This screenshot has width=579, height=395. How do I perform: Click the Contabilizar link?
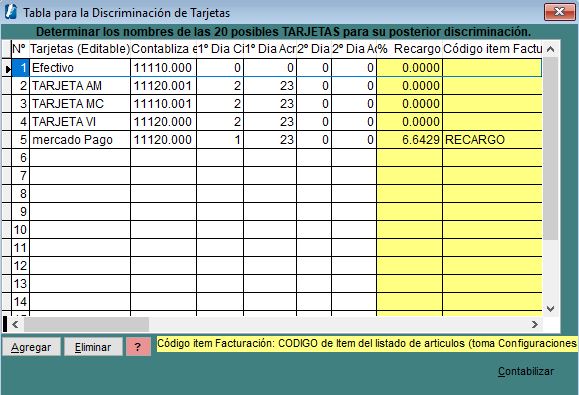pos(526,371)
